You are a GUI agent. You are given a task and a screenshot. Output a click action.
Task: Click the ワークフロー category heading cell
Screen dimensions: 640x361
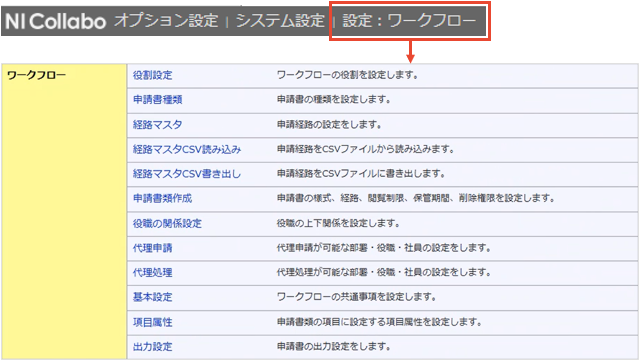click(x=64, y=212)
